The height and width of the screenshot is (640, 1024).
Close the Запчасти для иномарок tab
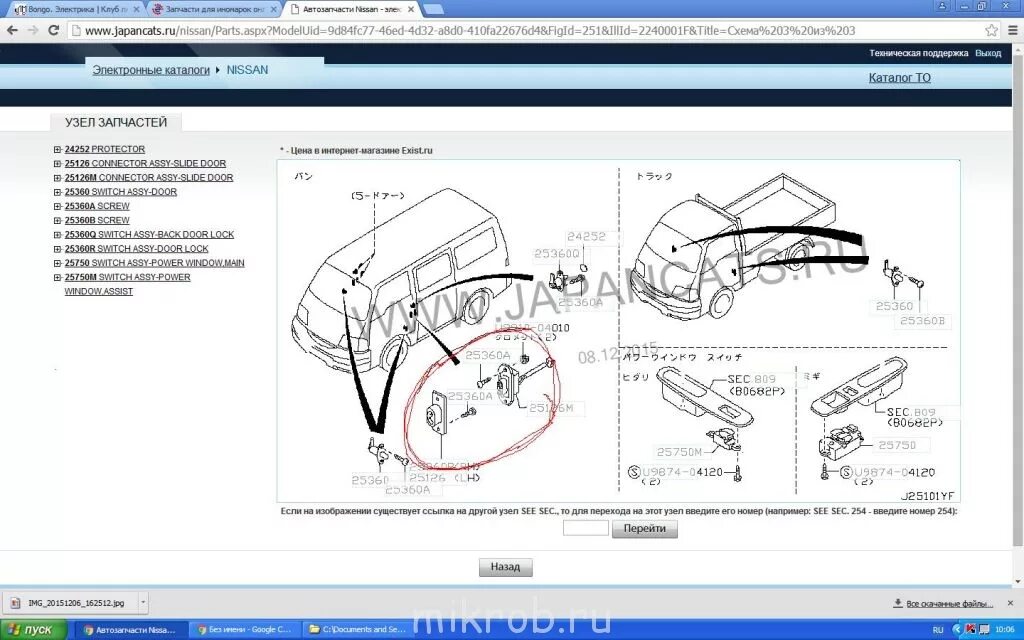[x=274, y=10]
